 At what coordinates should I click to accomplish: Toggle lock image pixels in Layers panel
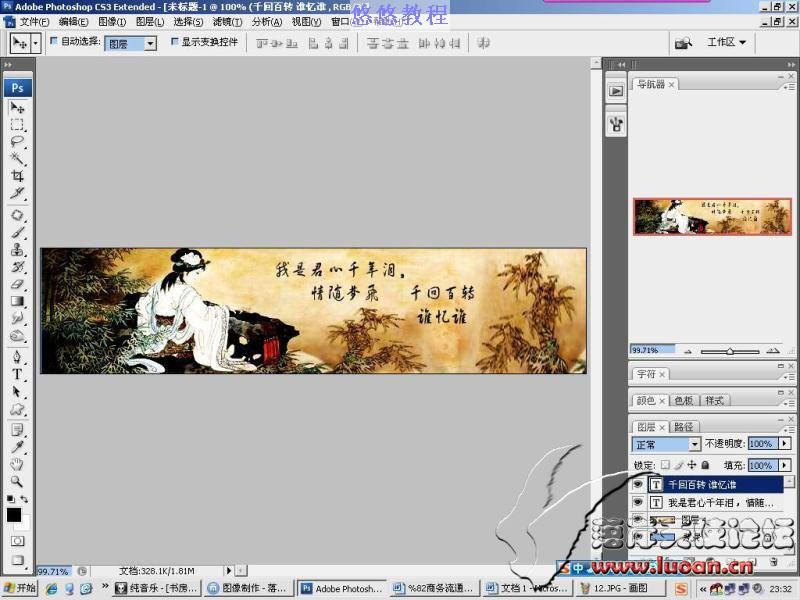679,465
